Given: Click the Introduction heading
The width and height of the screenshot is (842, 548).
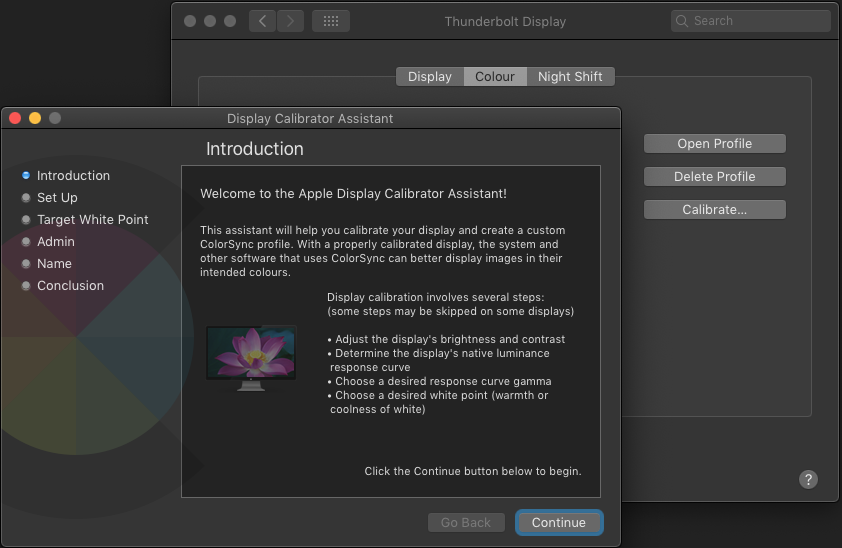Looking at the screenshot, I should coord(255,149).
